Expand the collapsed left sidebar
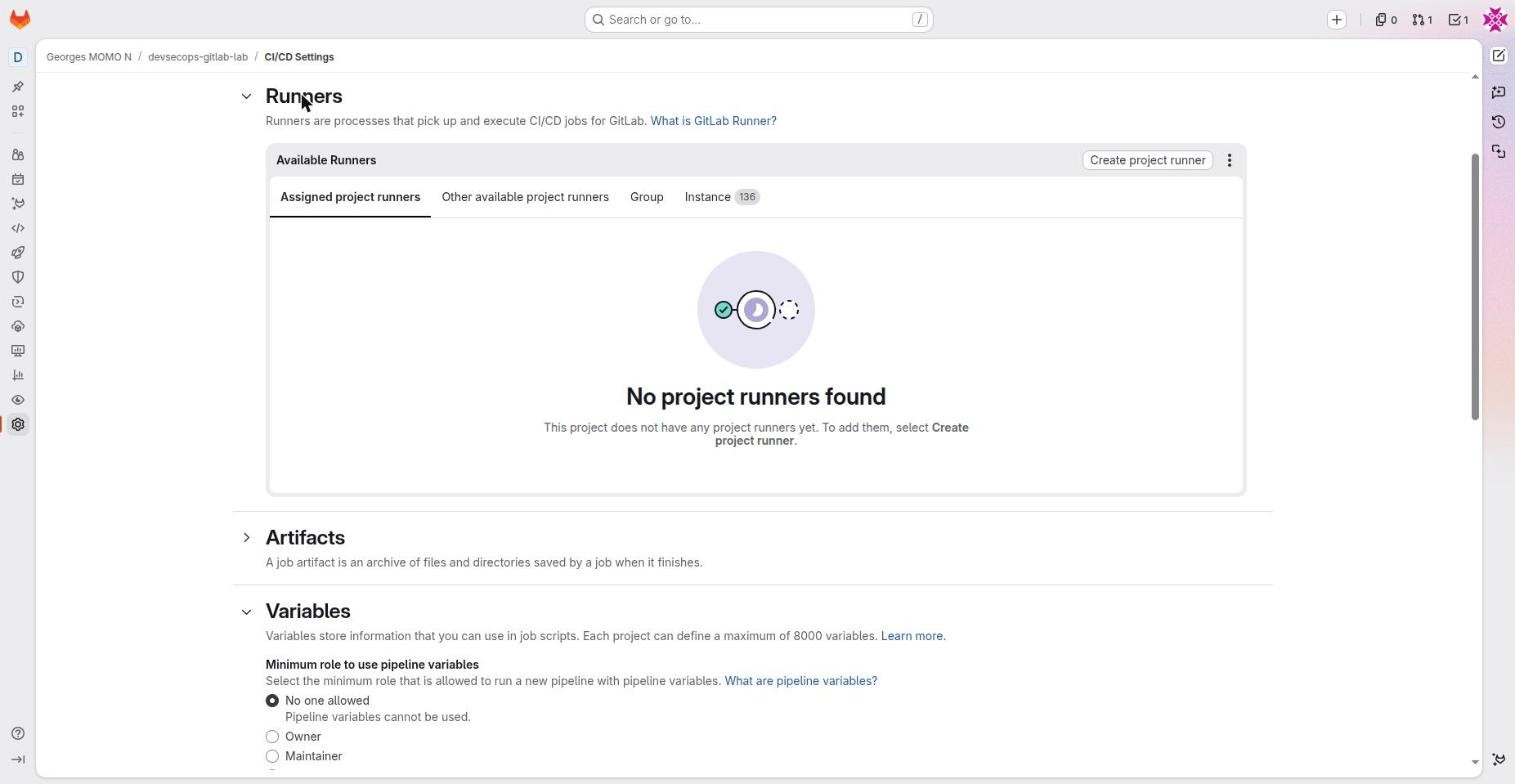Screen dimensions: 1515x784 17,760
